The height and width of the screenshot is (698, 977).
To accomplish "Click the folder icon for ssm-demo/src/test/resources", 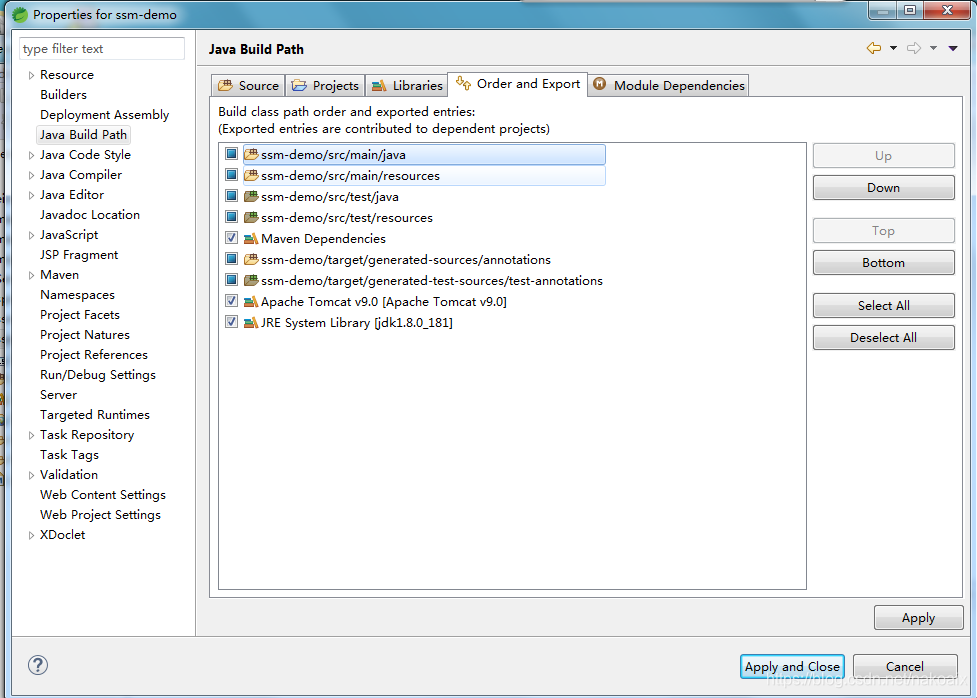I will point(251,217).
